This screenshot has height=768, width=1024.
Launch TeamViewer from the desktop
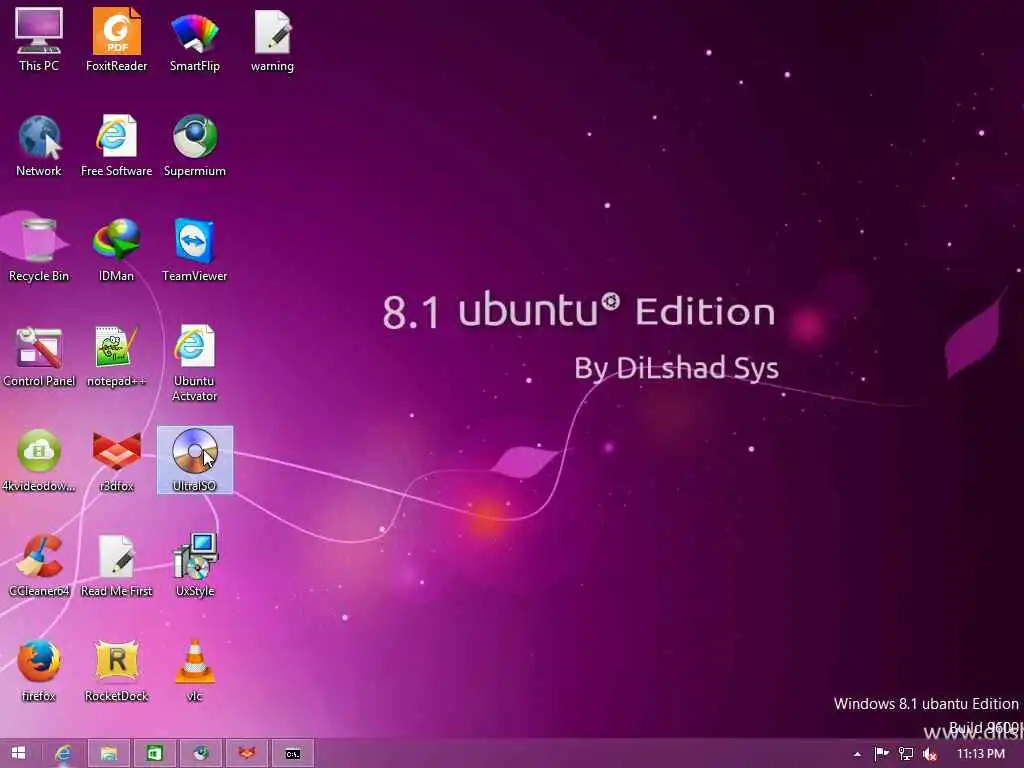(x=195, y=250)
